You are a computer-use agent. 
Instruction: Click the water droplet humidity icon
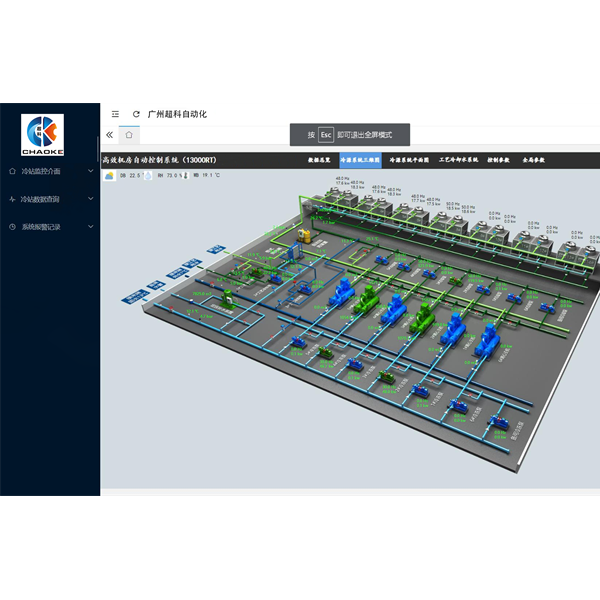[x=148, y=176]
